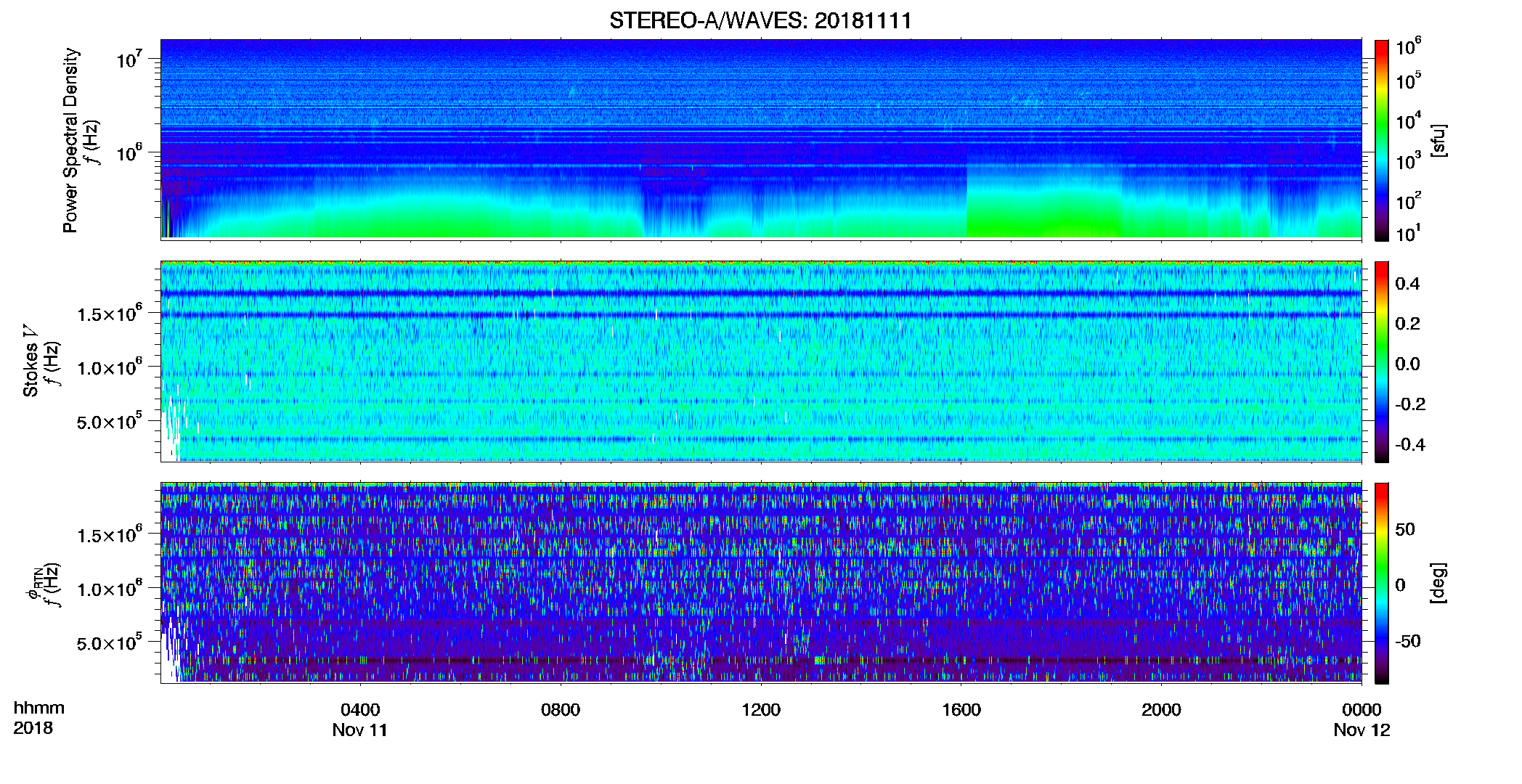The height and width of the screenshot is (784, 1522).
Task: Click the [sfu] units label
Action: coord(1438,140)
